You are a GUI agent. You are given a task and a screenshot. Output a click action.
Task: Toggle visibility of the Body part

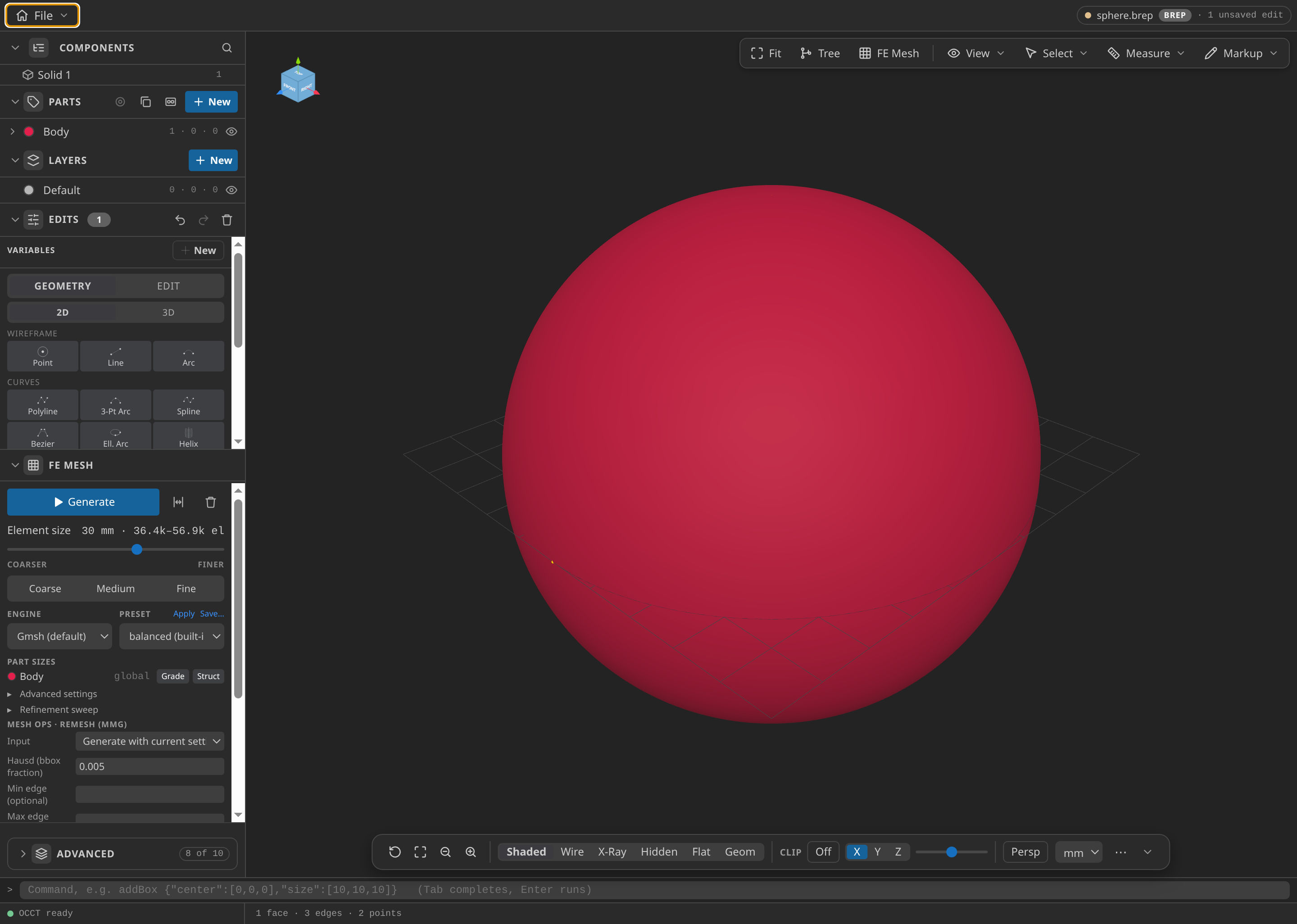click(231, 131)
